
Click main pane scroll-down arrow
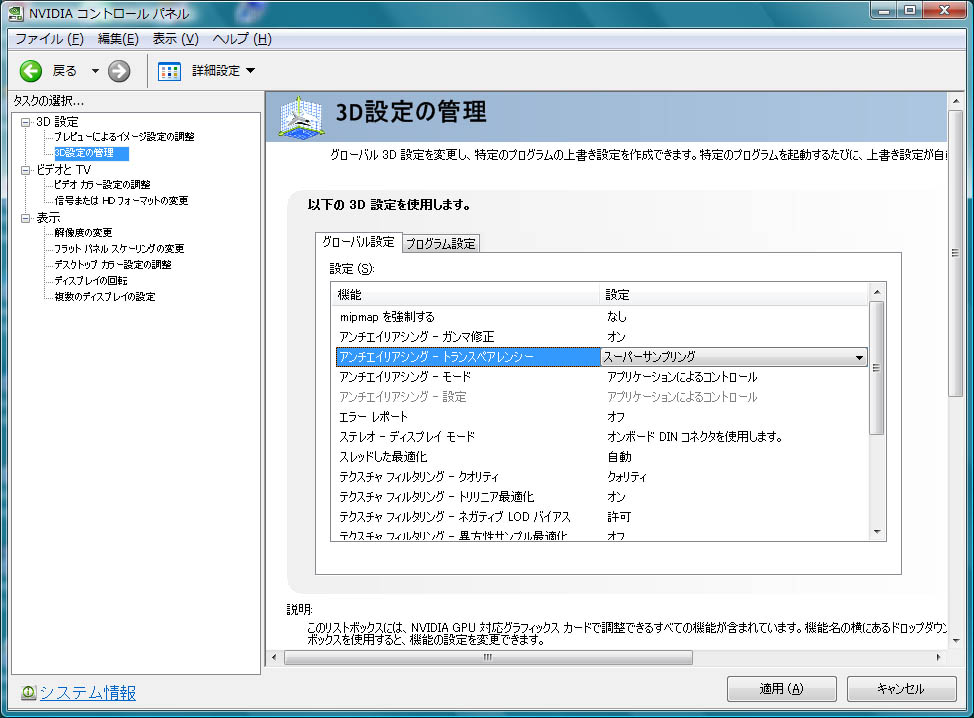955,640
